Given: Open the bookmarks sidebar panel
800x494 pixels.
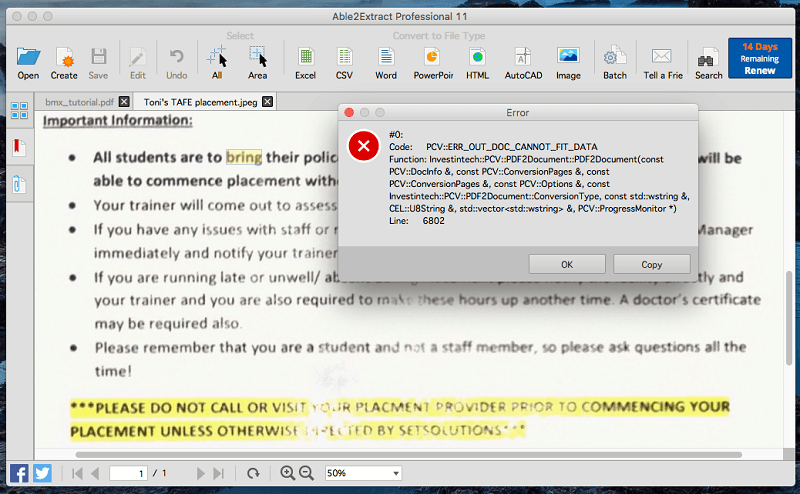Looking at the screenshot, I should point(19,147).
